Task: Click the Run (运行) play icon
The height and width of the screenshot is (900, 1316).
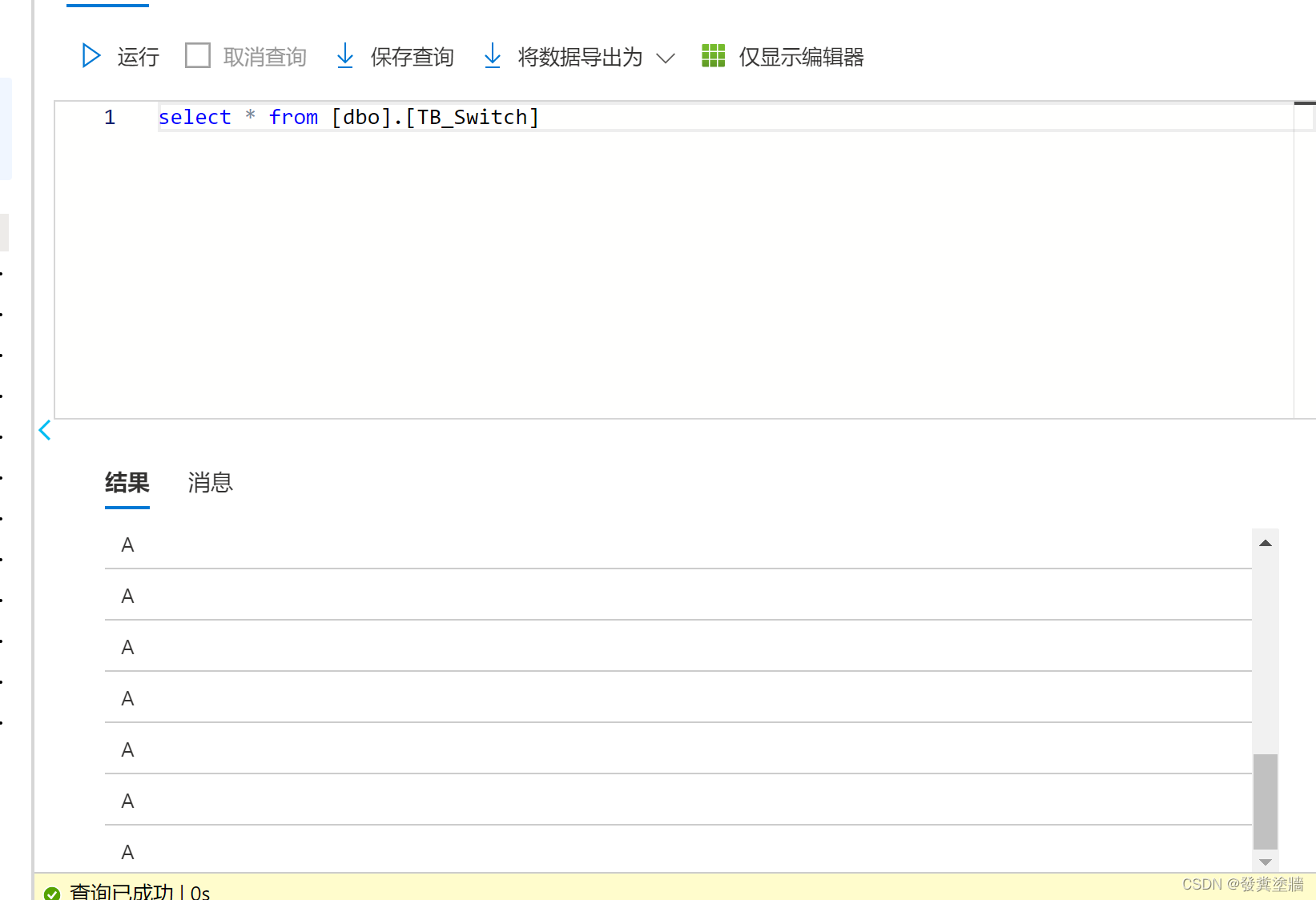Action: (91, 56)
